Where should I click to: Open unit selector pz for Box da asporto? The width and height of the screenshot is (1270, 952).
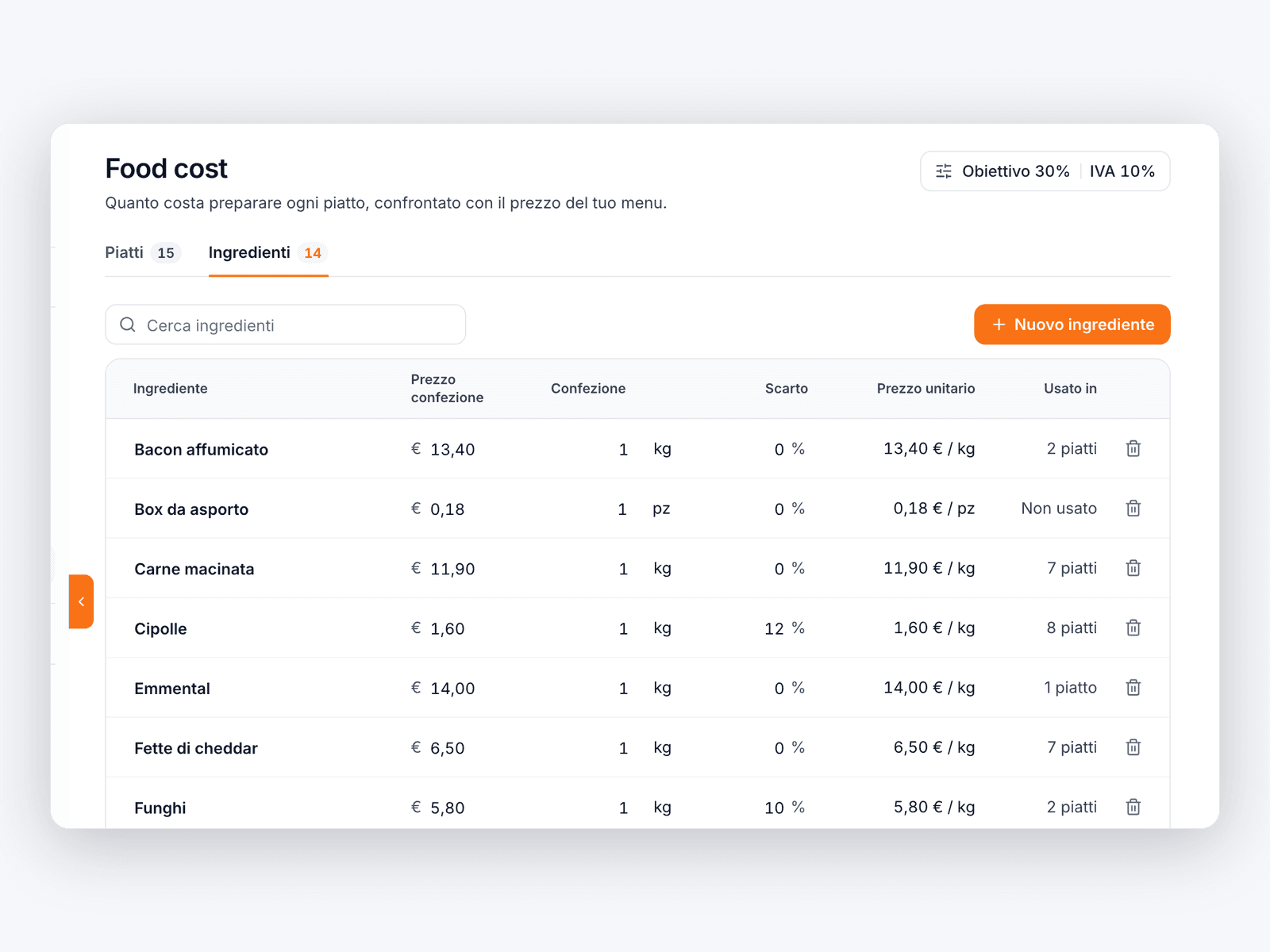tap(661, 509)
